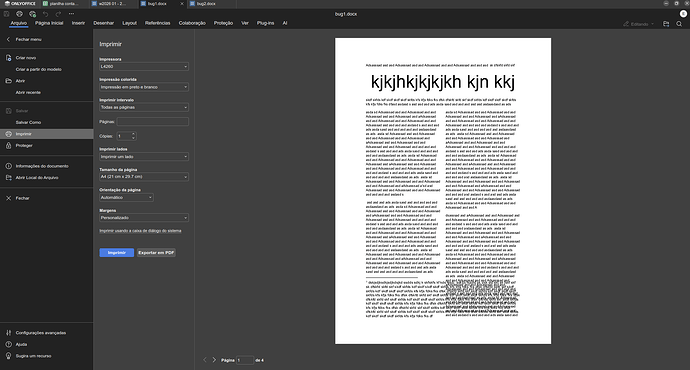Open Orientação da página dropdown

[x=126, y=198]
